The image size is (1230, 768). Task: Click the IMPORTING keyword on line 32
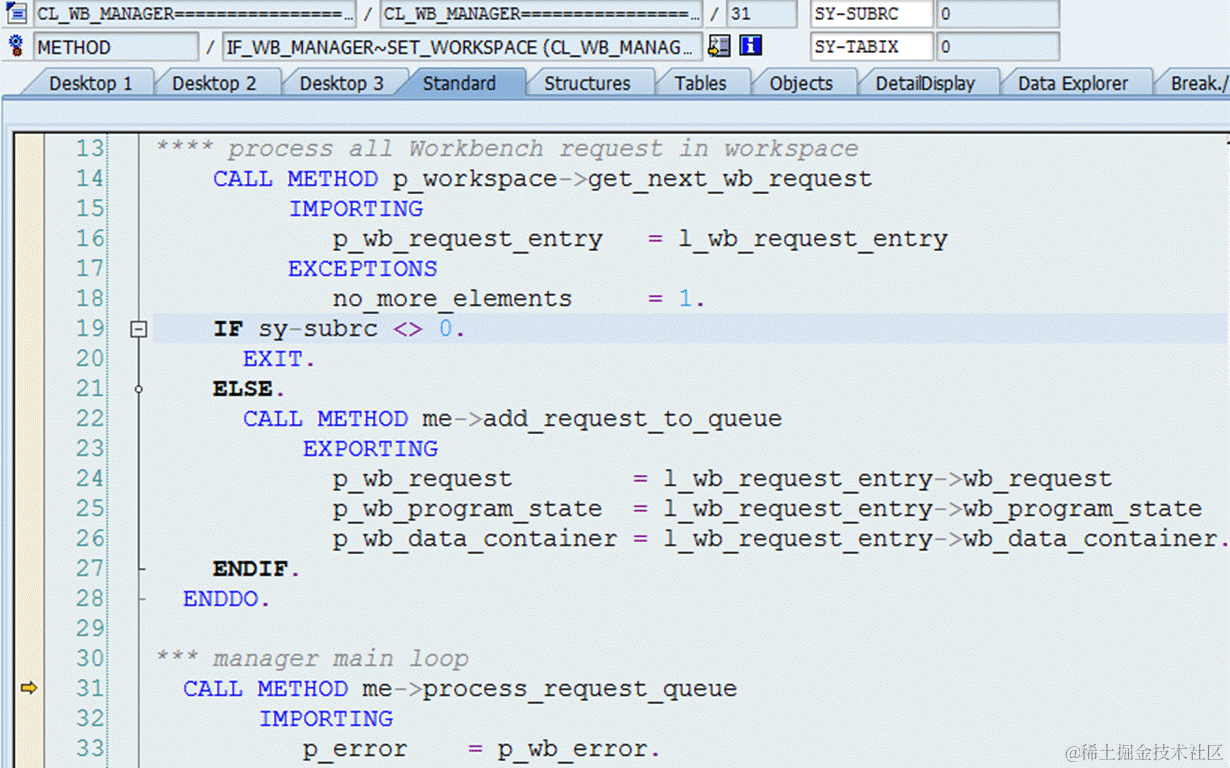click(326, 718)
